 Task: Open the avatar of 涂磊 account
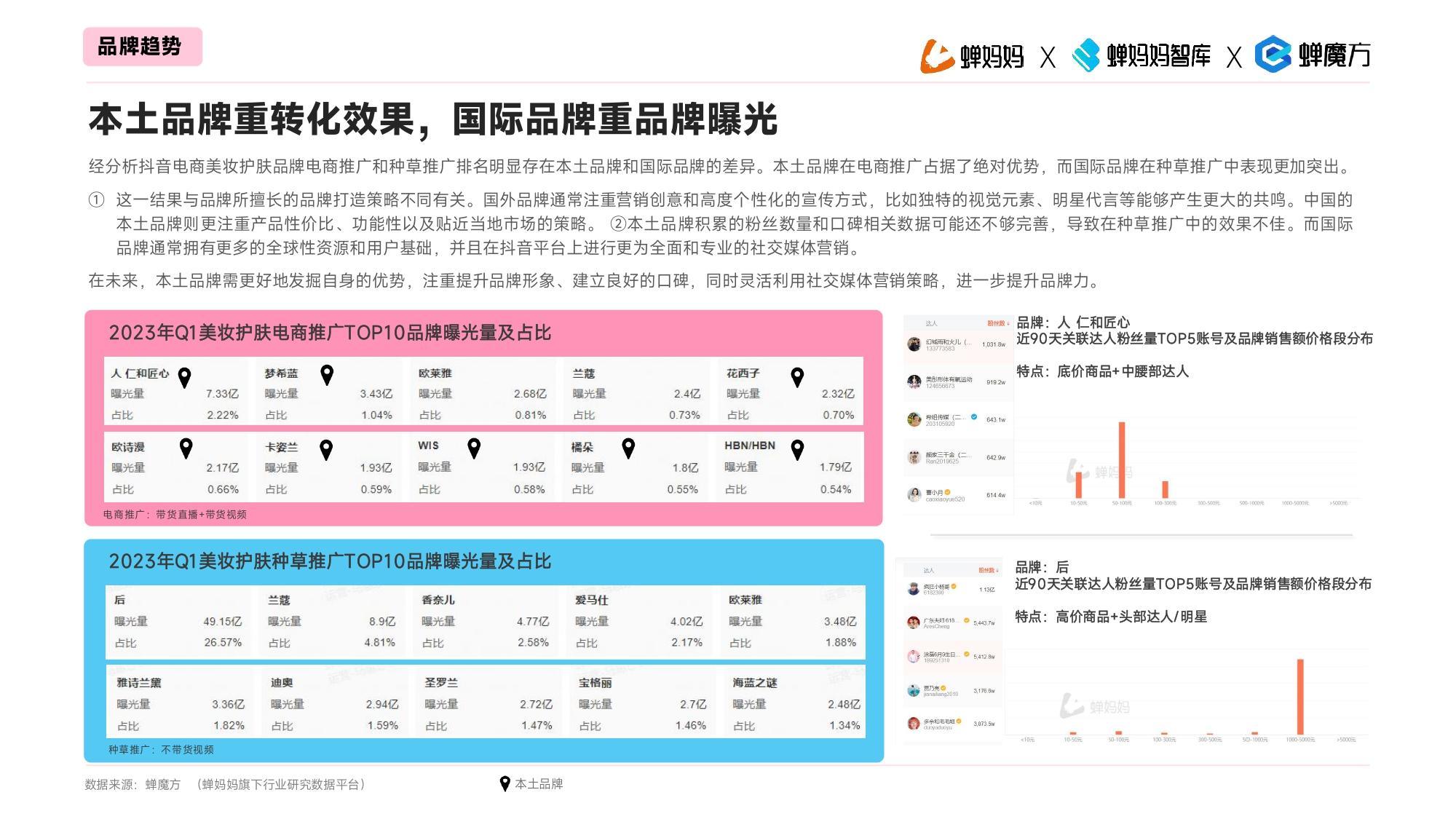click(x=914, y=656)
